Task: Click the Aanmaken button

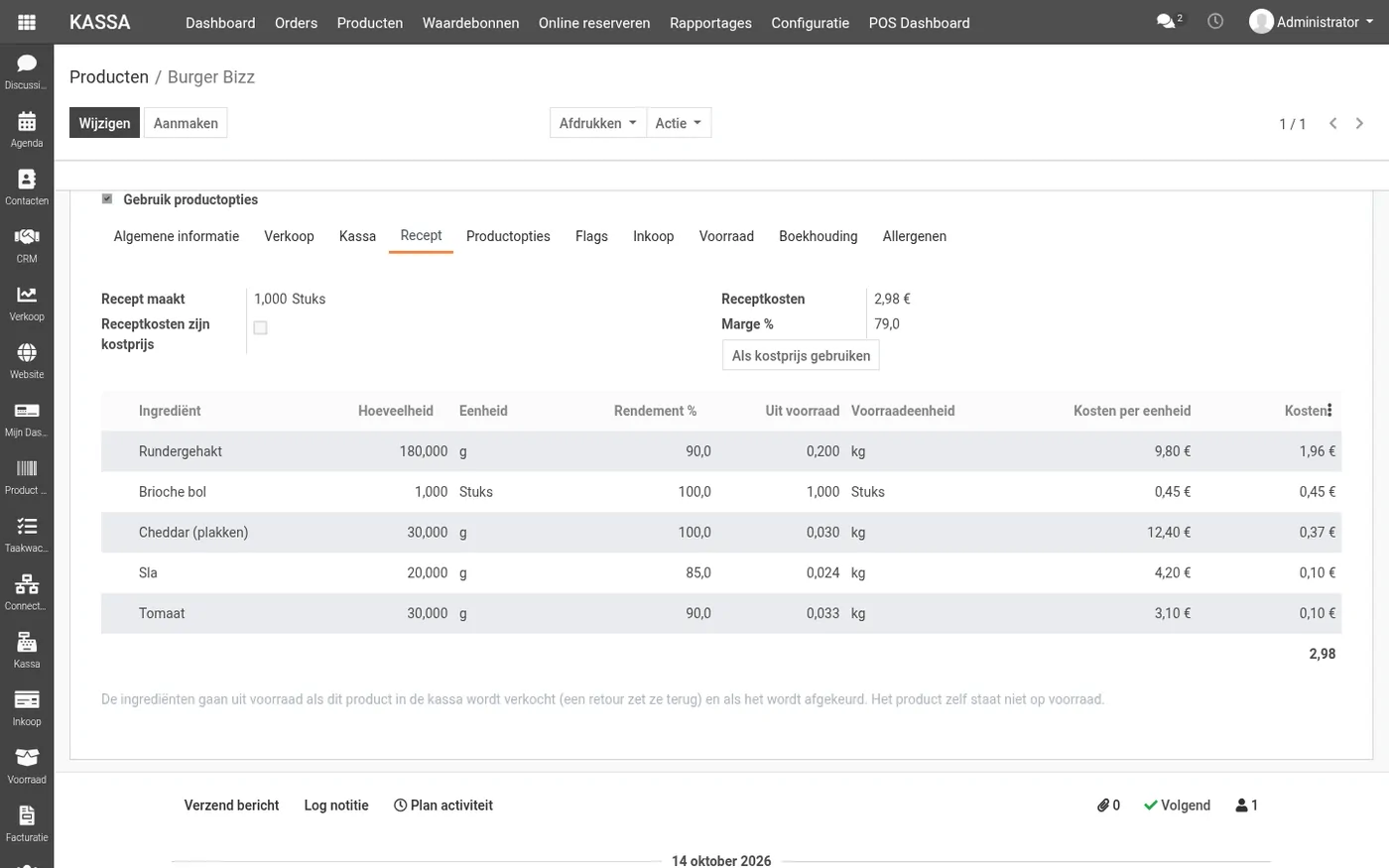Action: [186, 123]
